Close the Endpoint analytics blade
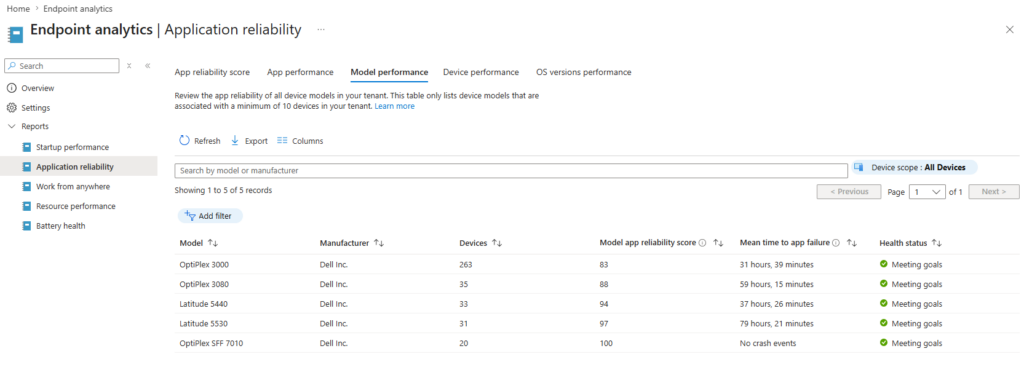The width and height of the screenshot is (1024, 370). [x=1010, y=30]
